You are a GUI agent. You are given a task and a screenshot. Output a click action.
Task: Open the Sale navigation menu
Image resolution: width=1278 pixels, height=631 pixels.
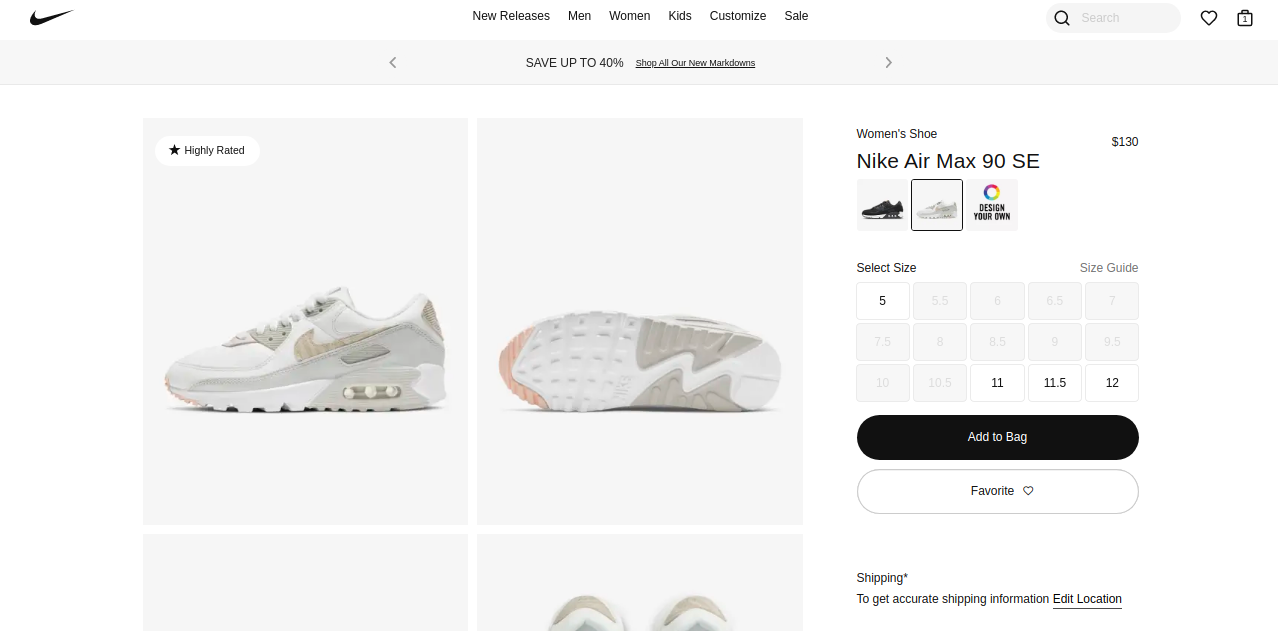click(796, 16)
